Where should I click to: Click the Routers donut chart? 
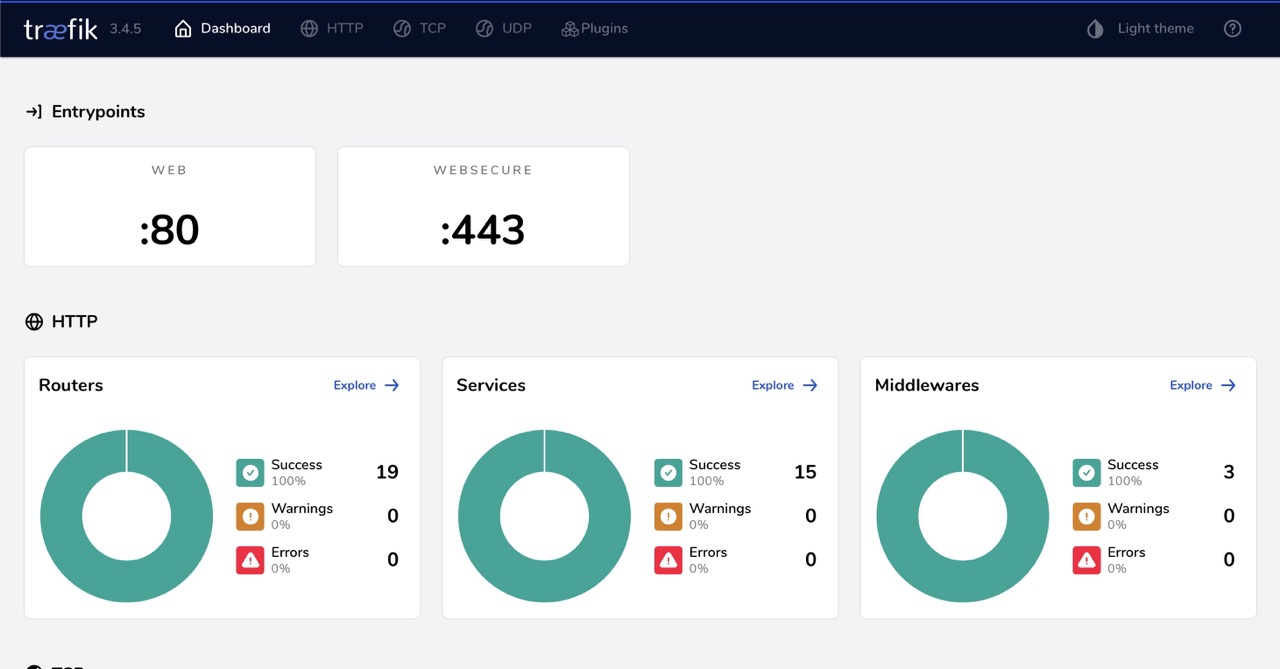126,516
